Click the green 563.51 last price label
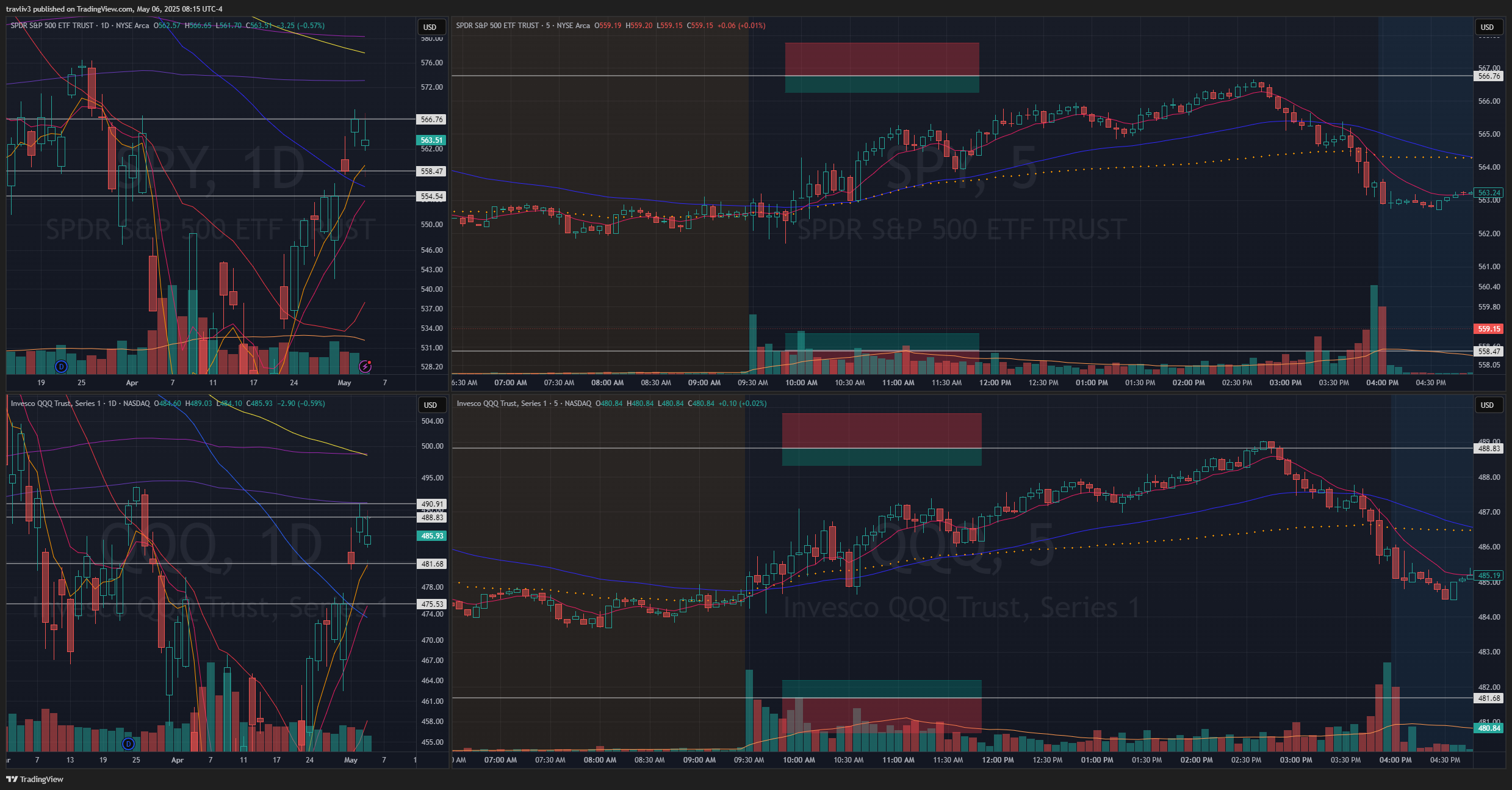 point(431,140)
